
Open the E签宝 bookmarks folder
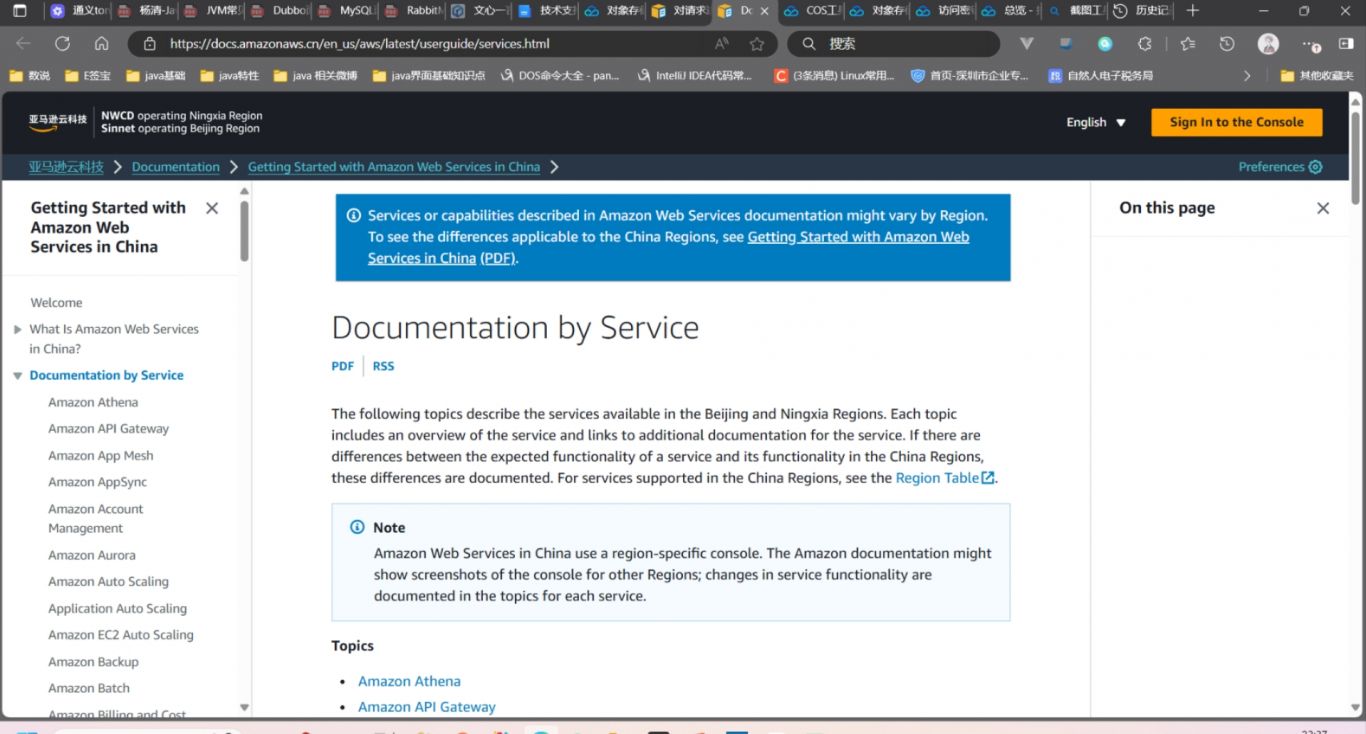pos(88,75)
